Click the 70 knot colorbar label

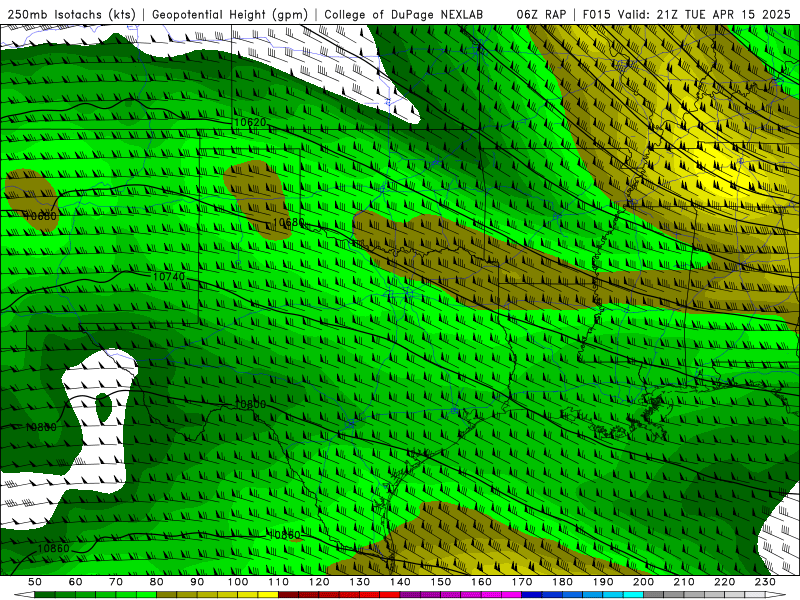[x=116, y=582]
